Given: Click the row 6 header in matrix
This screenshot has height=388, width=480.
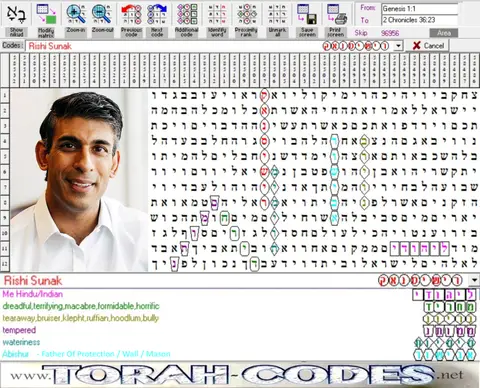Looking at the screenshot, I should [5, 172].
